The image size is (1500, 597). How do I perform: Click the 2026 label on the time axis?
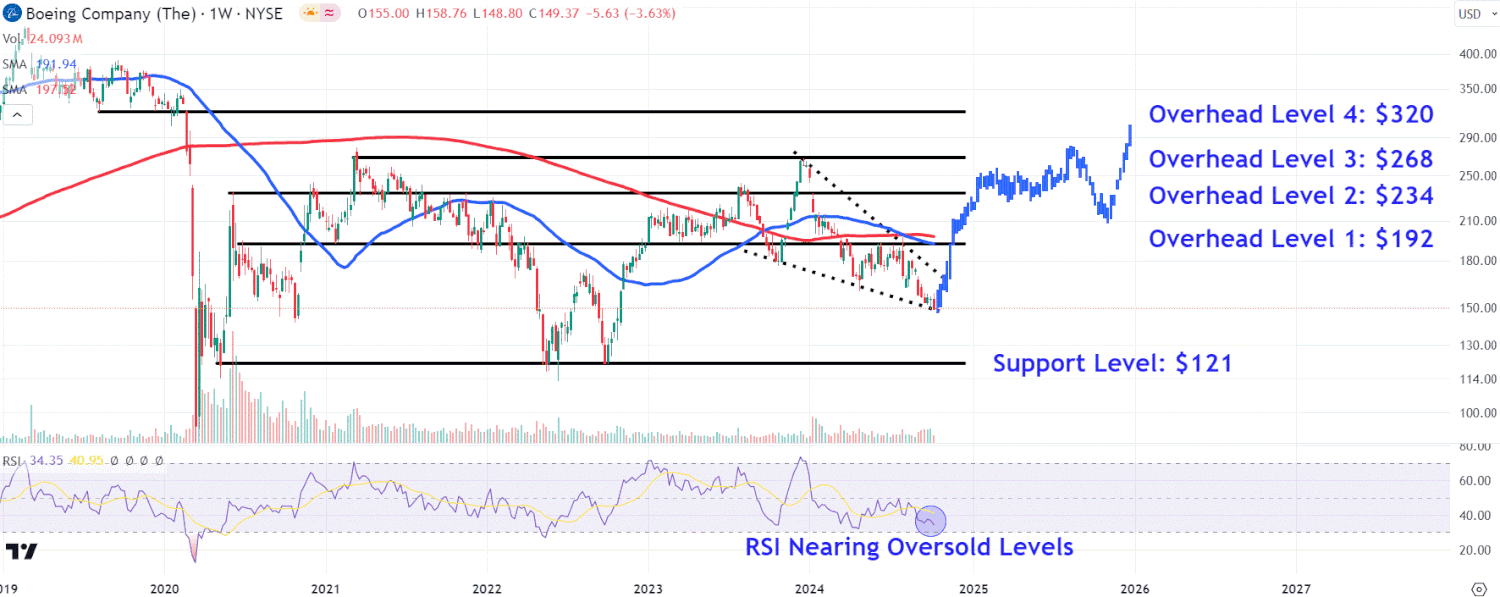[1133, 587]
